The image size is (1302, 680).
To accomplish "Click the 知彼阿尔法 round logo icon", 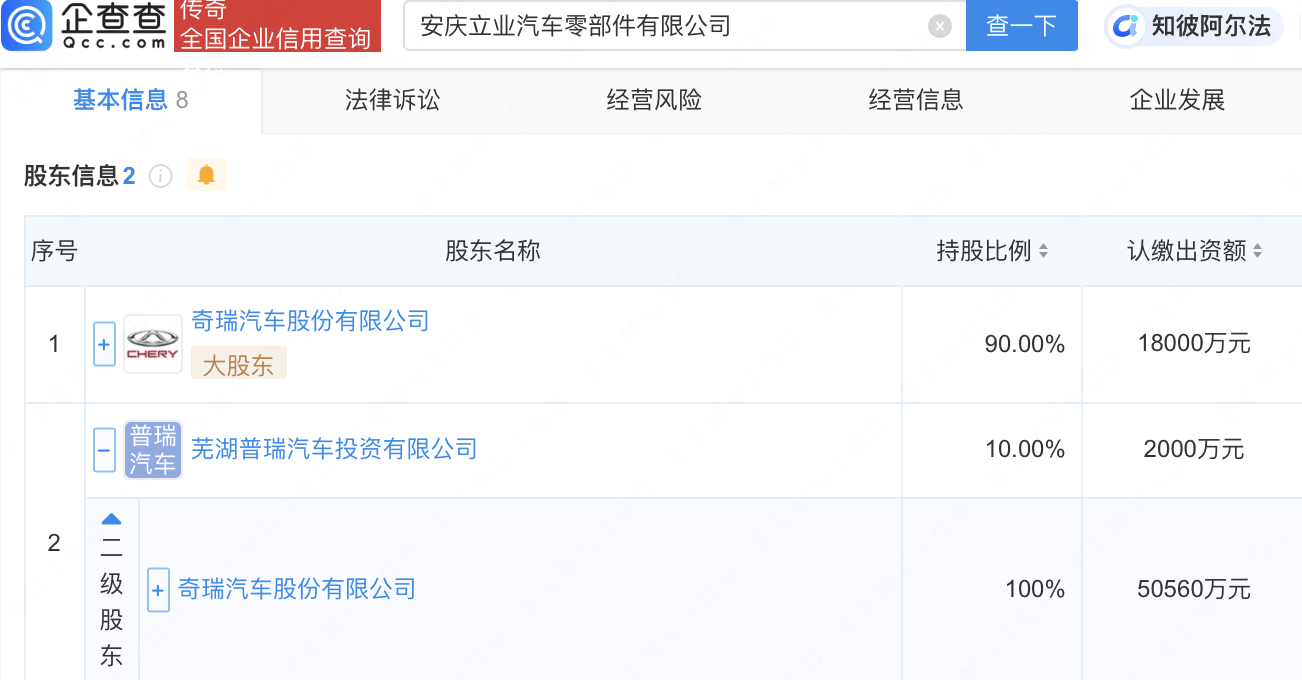I will 1127,26.
